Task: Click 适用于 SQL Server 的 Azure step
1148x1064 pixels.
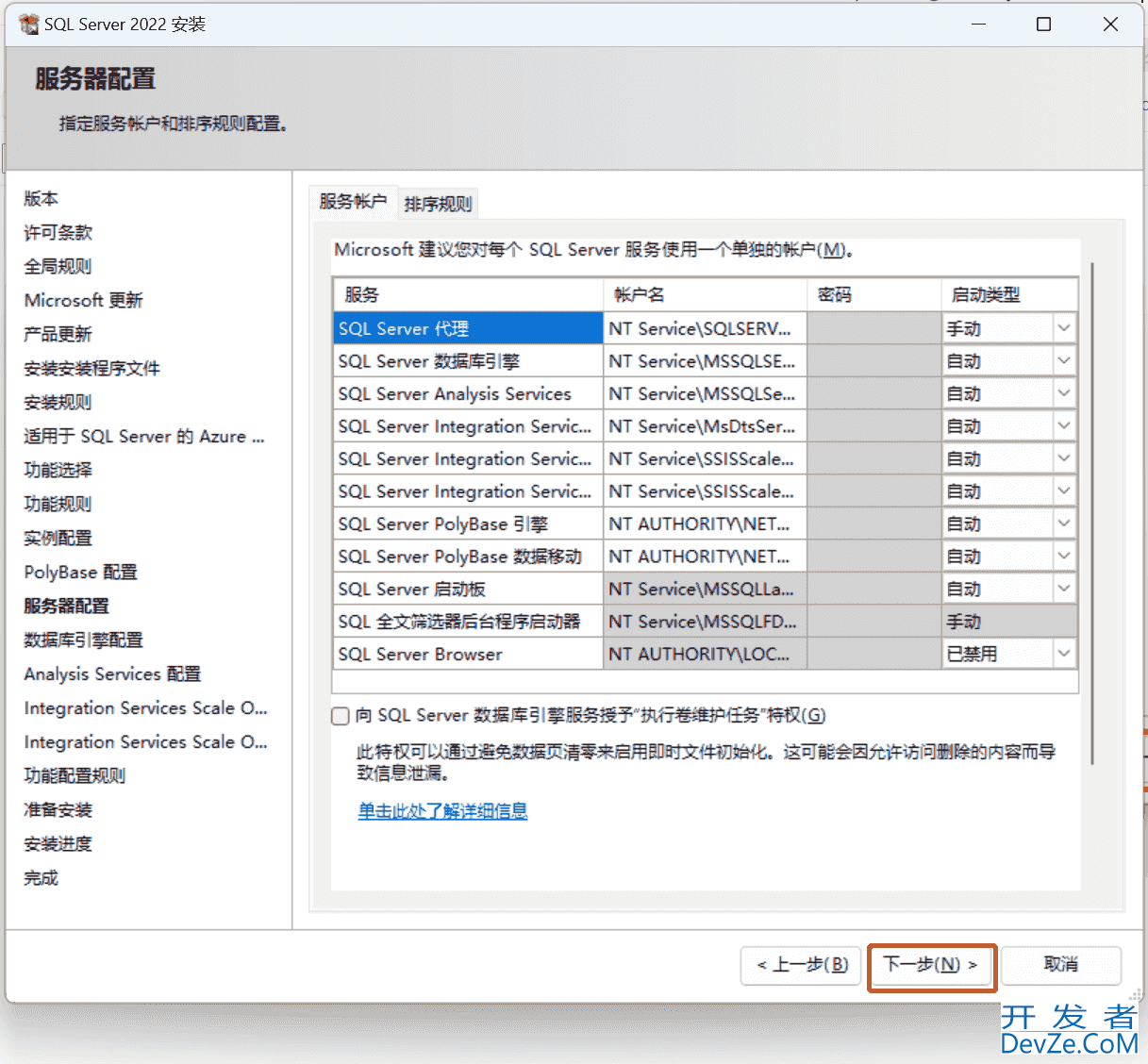Action: click(144, 436)
